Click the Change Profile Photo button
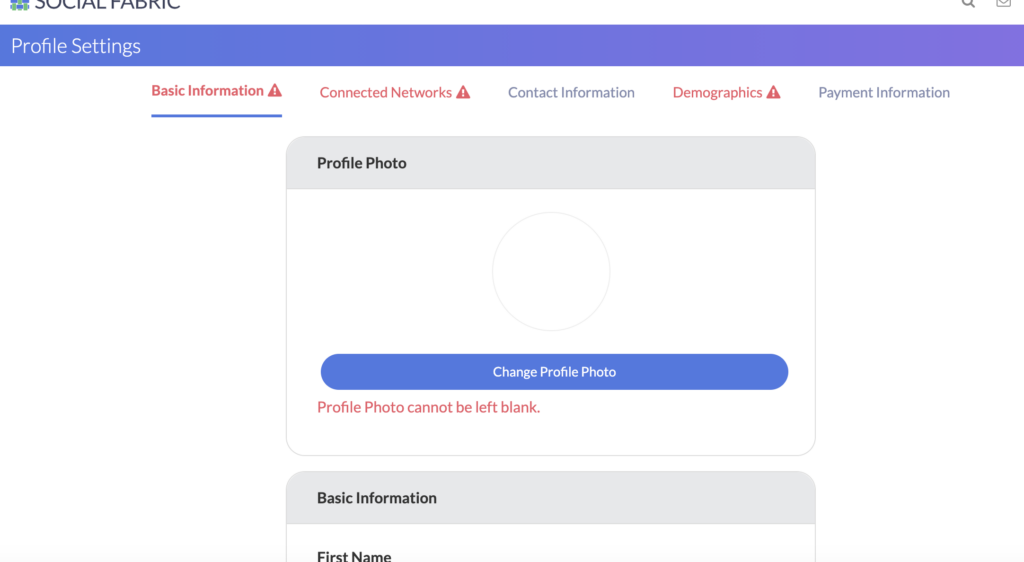The width and height of the screenshot is (1024, 562). coord(554,372)
